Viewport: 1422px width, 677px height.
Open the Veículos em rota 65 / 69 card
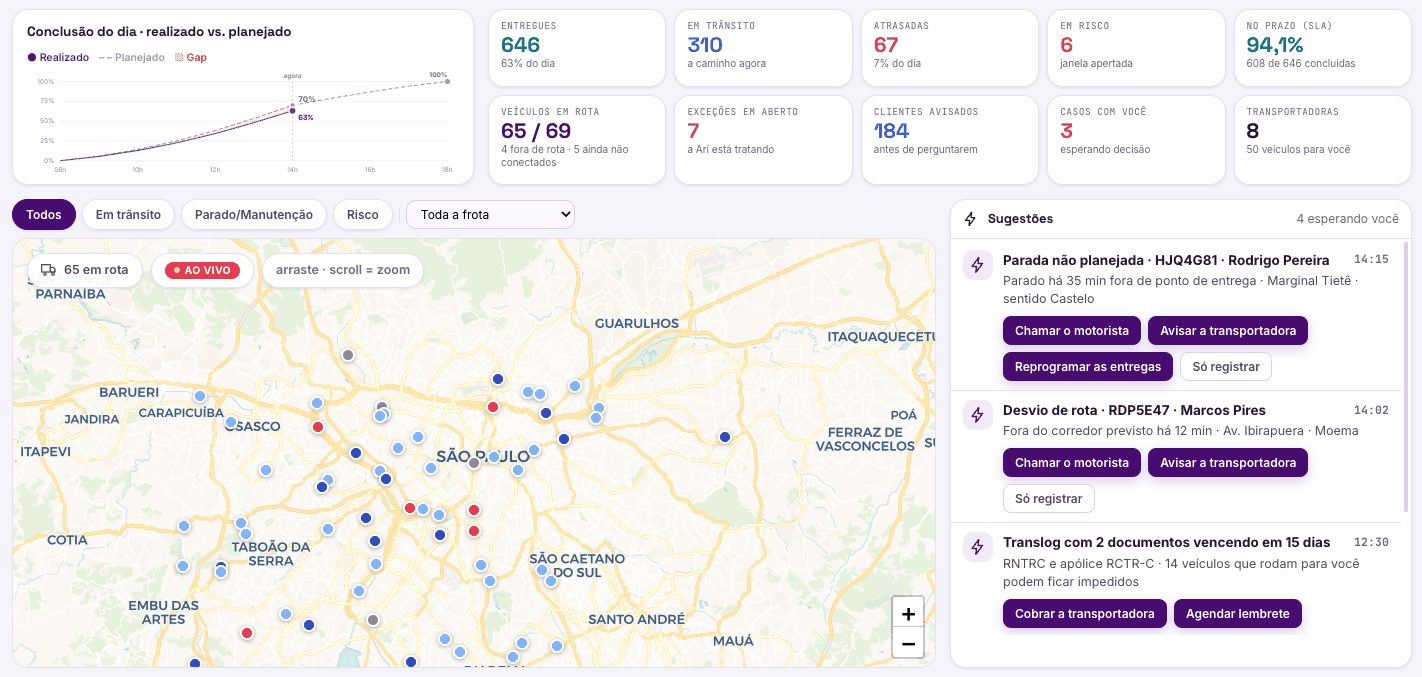577,140
